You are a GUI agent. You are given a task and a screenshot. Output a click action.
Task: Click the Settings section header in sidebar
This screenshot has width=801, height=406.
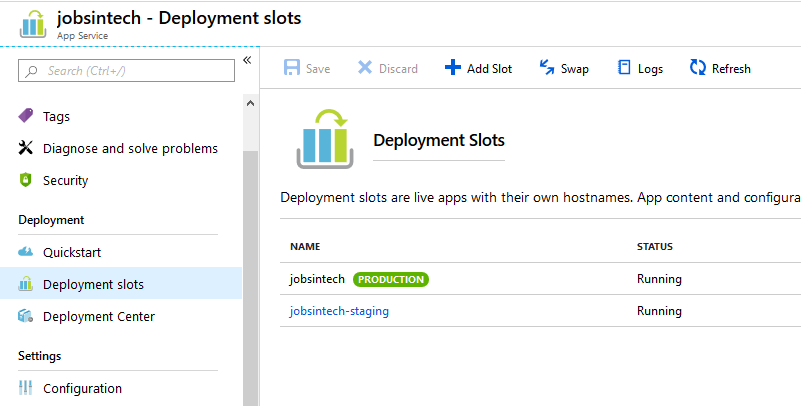[39, 355]
